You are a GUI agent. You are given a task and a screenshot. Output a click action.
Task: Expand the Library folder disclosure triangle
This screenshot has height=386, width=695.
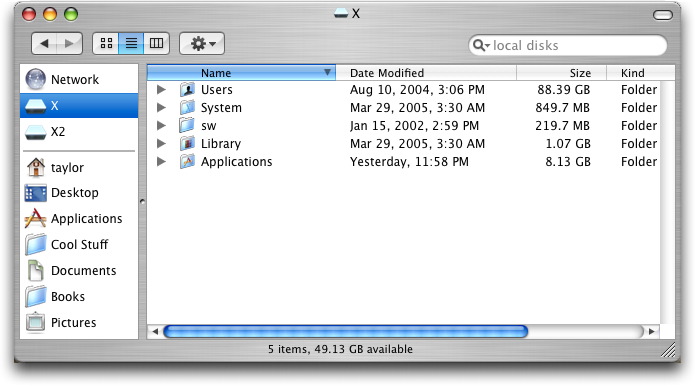[x=161, y=144]
